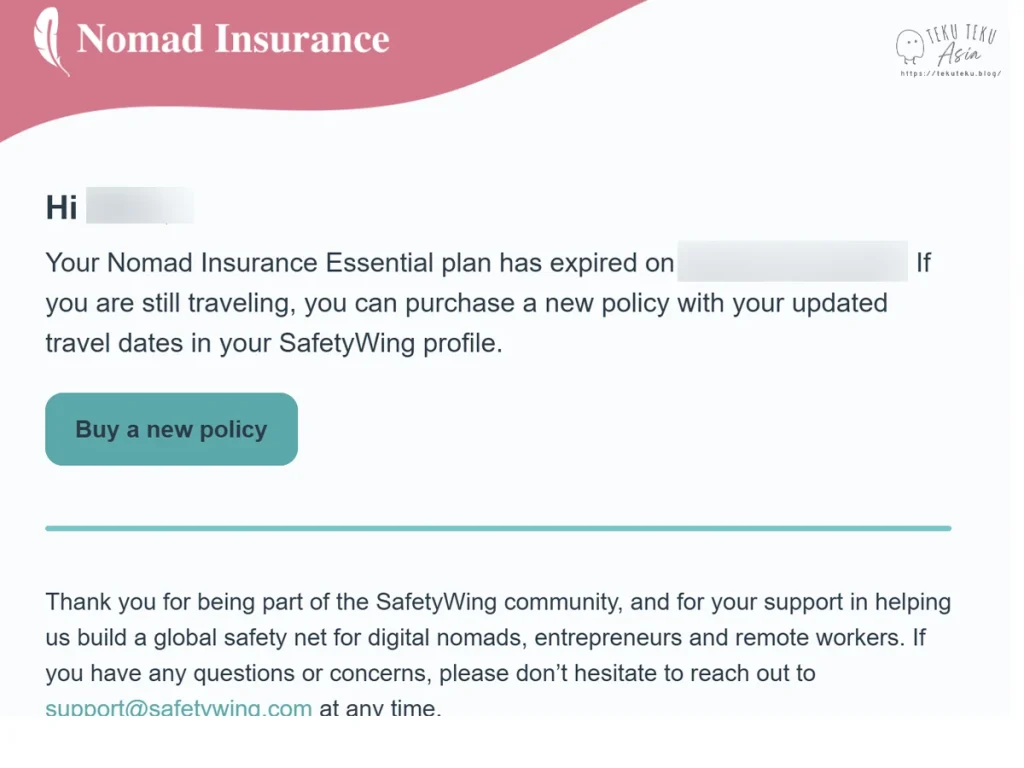Click the blurred expiration date field

coord(792,263)
